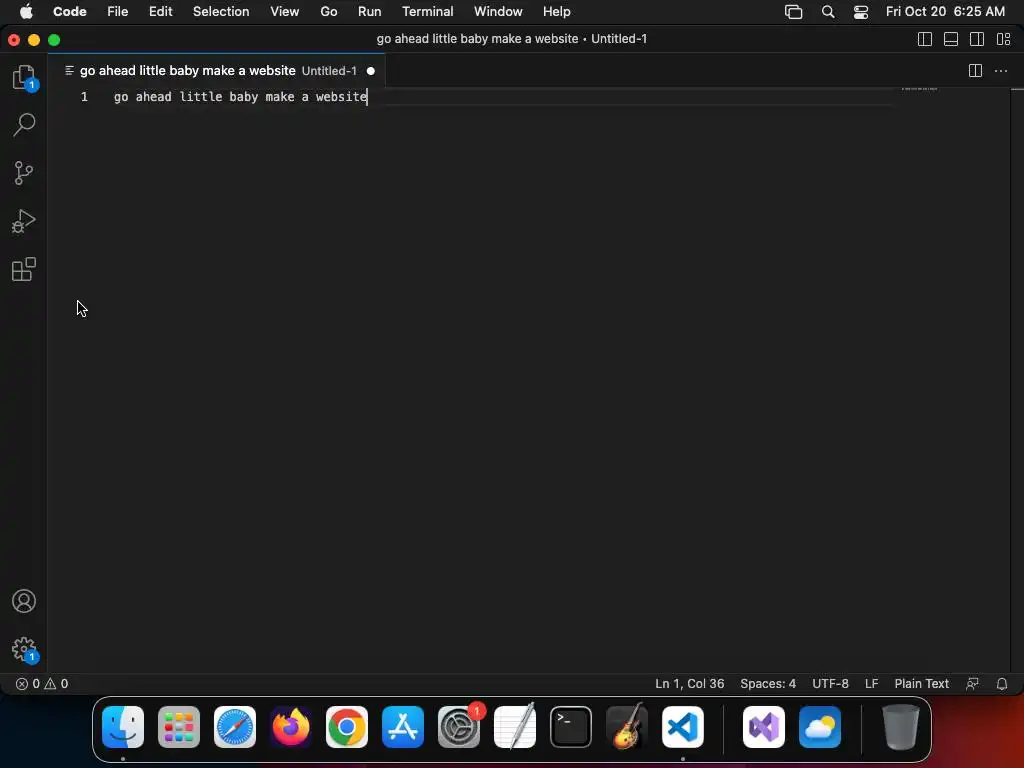Open the Help menu
Image resolution: width=1024 pixels, height=768 pixels.
(x=556, y=12)
